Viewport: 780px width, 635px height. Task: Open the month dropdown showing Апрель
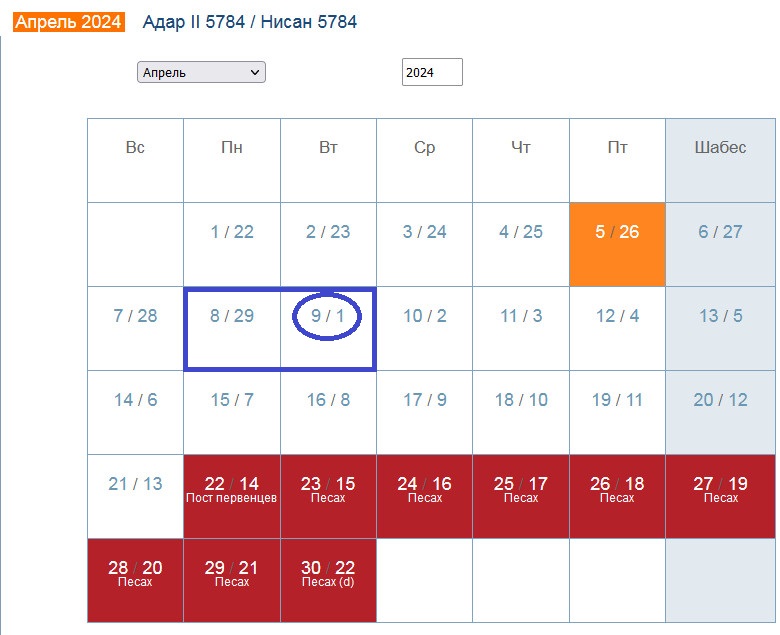pos(201,72)
